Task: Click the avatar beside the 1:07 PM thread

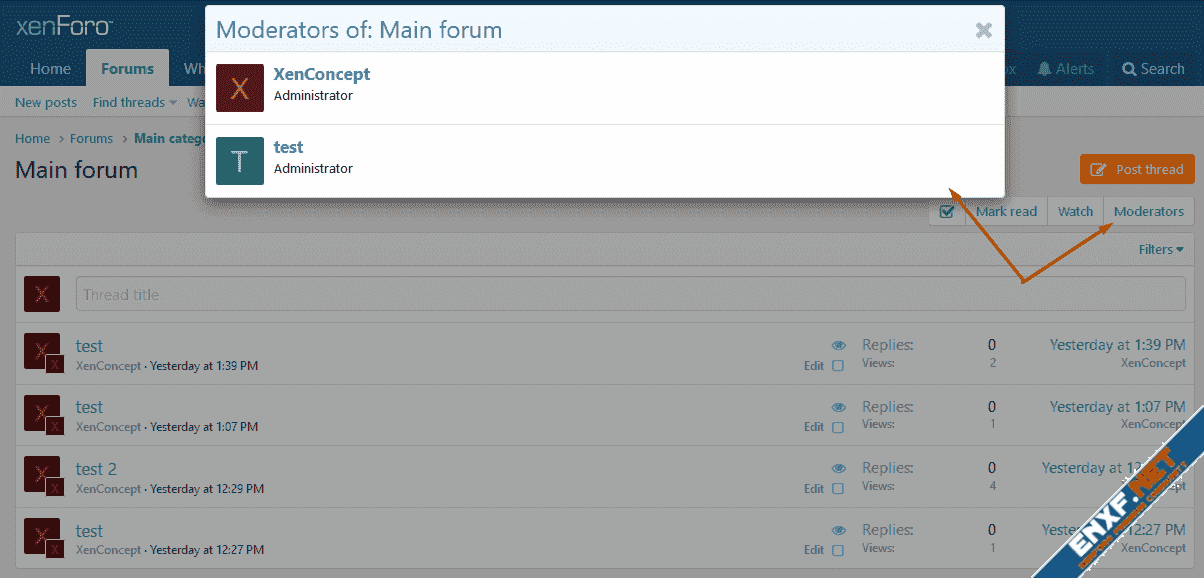Action: [42, 412]
